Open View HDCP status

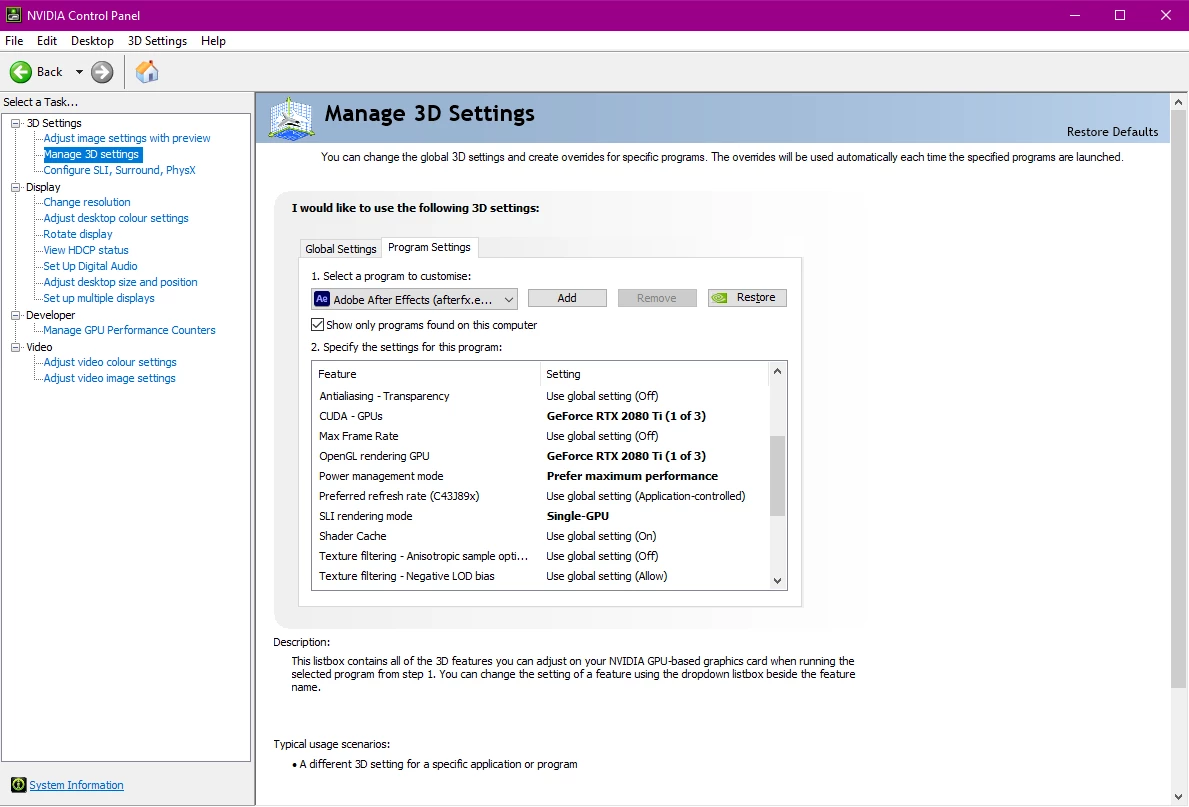click(86, 250)
